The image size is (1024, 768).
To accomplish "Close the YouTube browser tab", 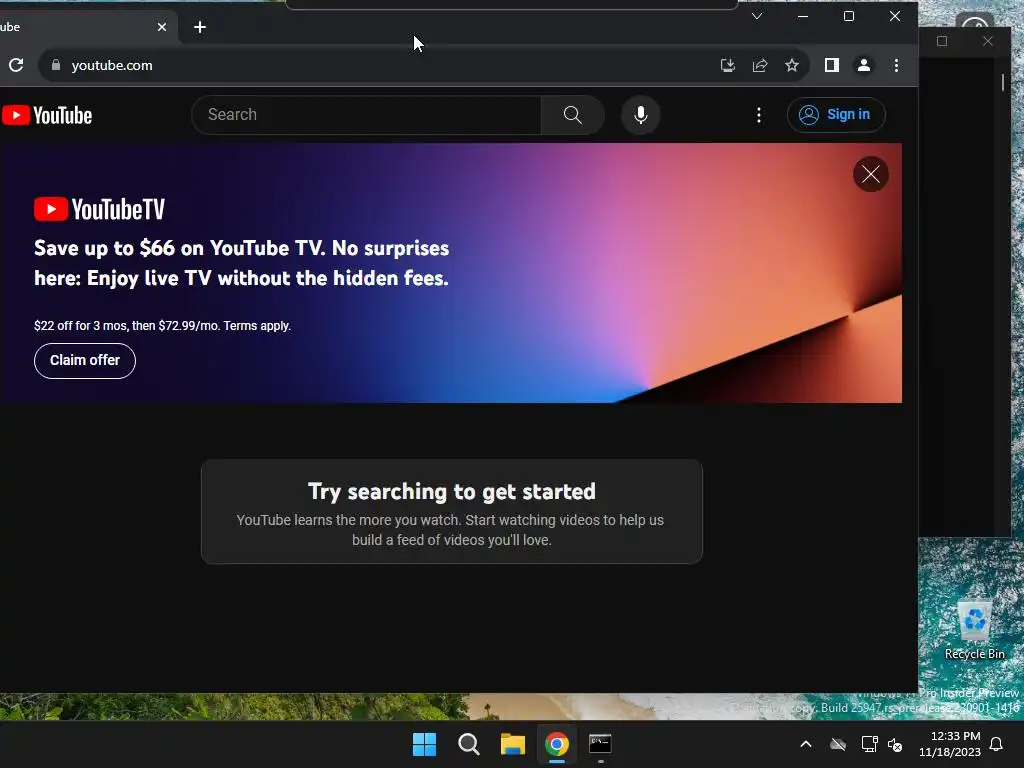I will (162, 27).
